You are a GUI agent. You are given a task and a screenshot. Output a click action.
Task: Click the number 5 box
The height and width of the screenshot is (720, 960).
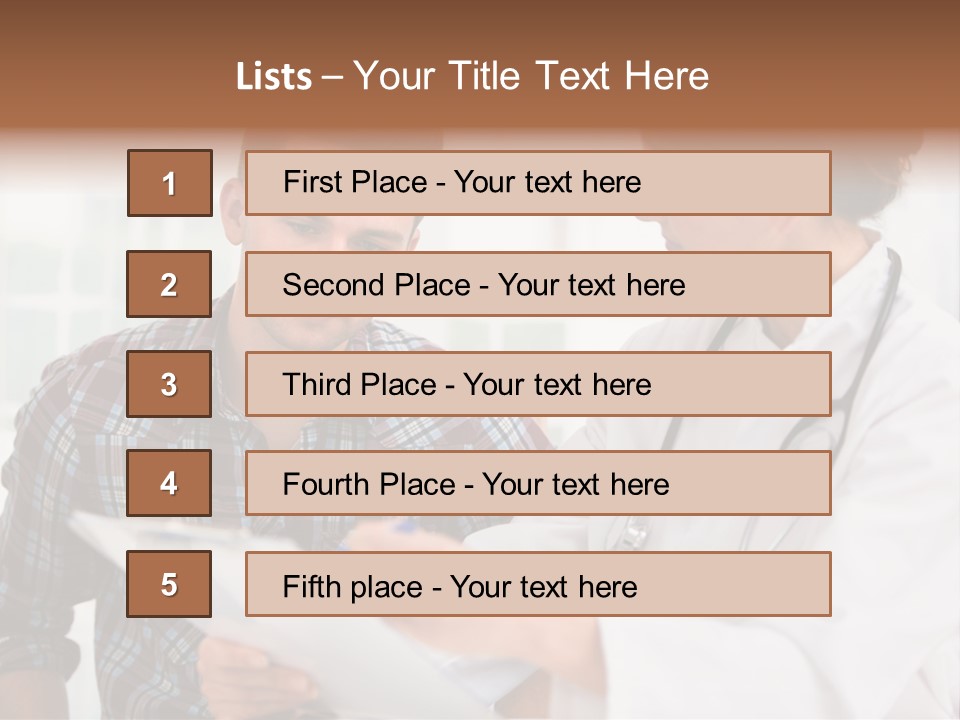169,584
